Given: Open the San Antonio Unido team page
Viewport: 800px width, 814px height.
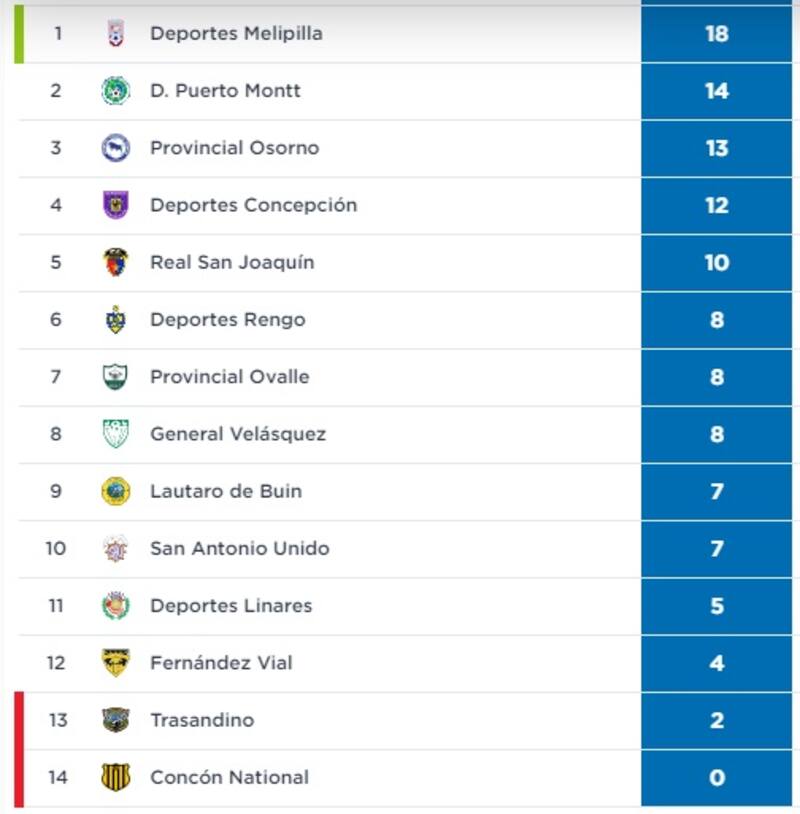Looking at the screenshot, I should click(x=239, y=548).
